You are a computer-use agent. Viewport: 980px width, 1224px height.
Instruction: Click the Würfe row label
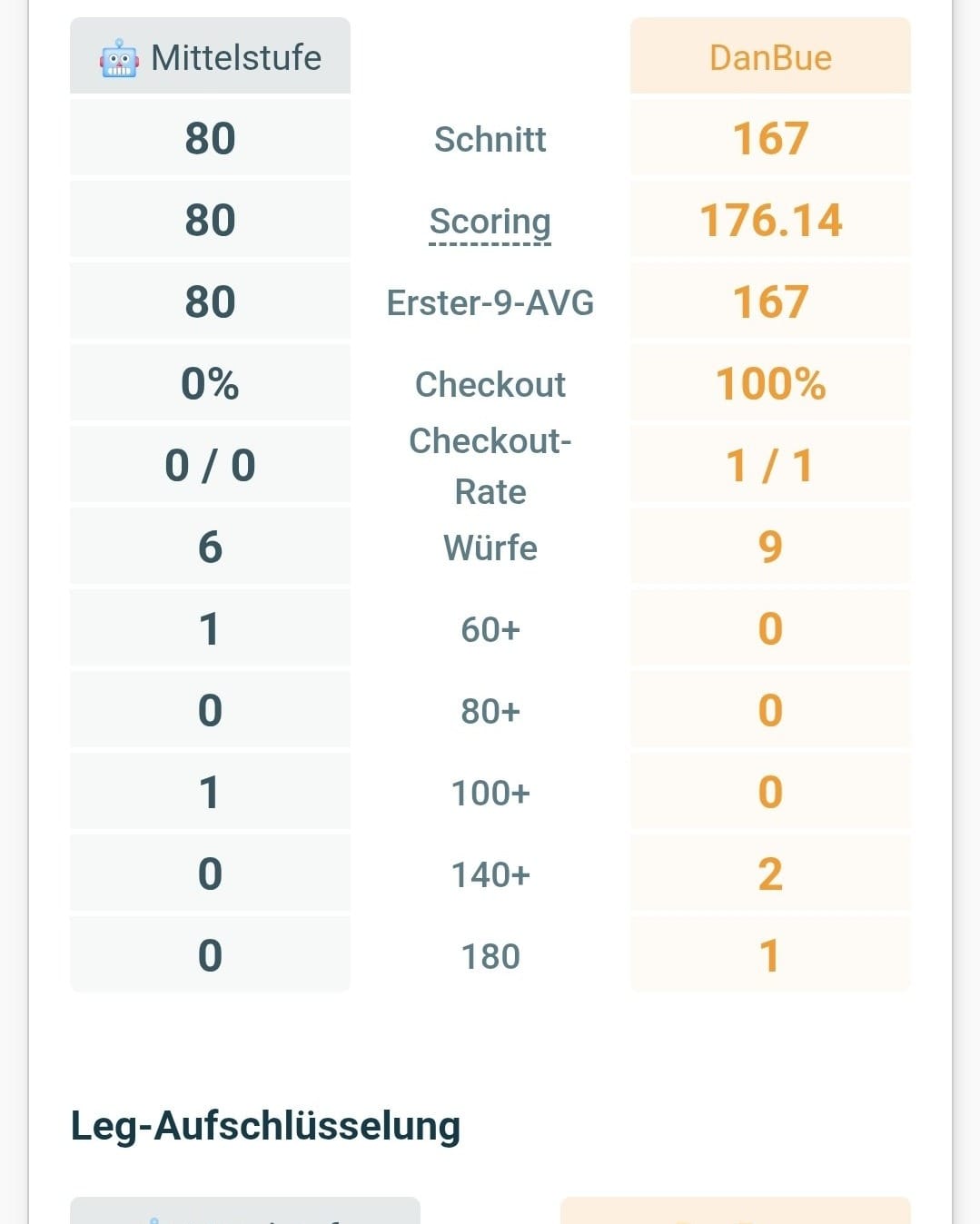click(490, 548)
